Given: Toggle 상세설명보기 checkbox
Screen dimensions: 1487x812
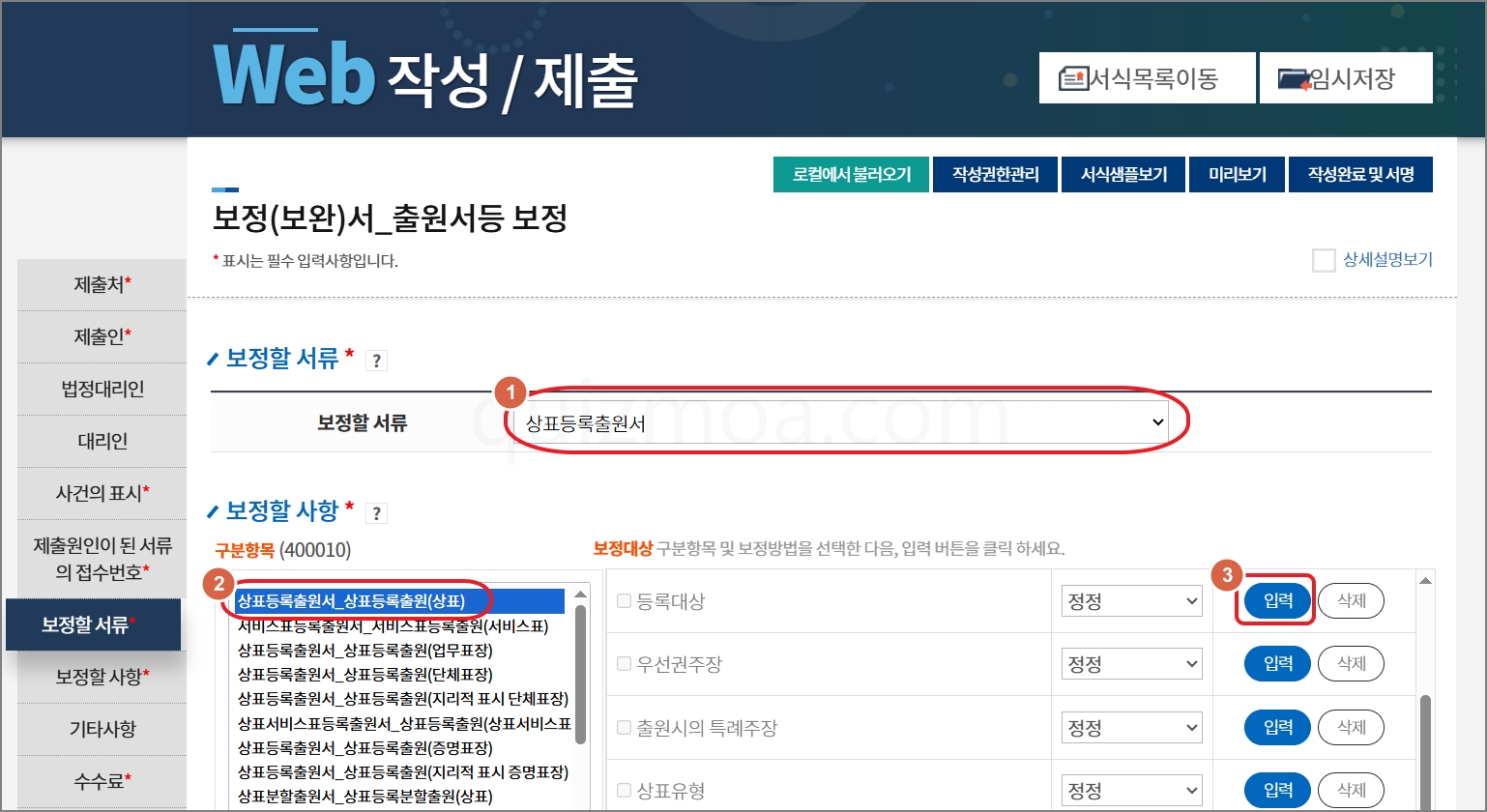Looking at the screenshot, I should point(1324,260).
